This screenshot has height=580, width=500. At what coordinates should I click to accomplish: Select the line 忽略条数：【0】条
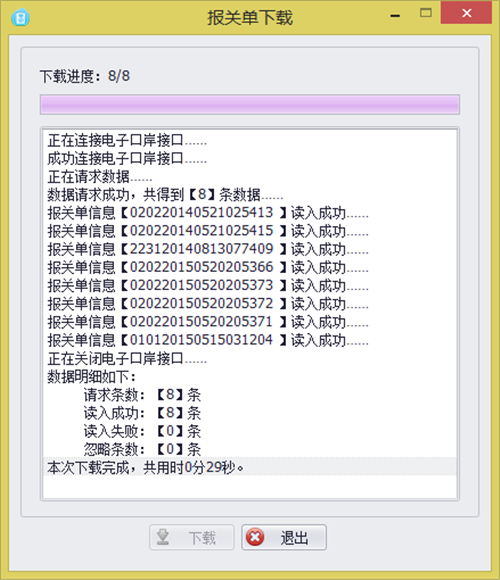coord(142,449)
